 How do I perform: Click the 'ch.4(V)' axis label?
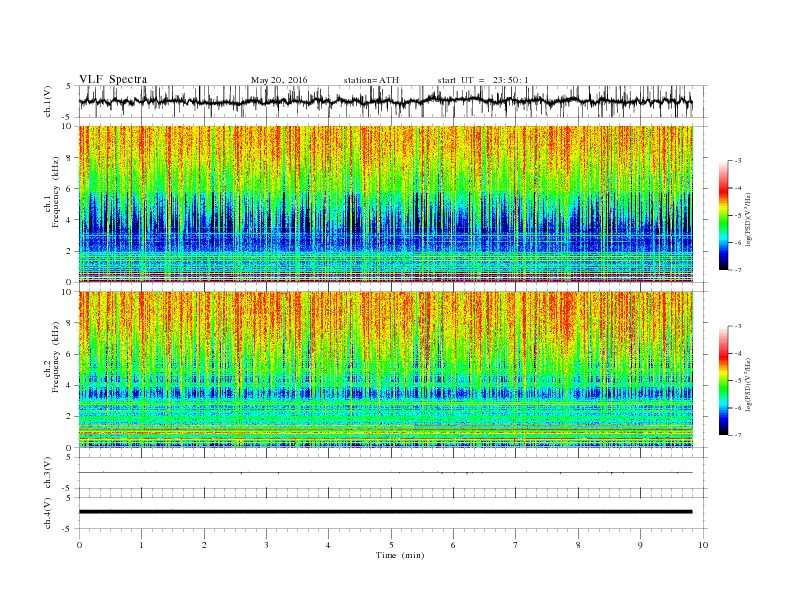48,513
